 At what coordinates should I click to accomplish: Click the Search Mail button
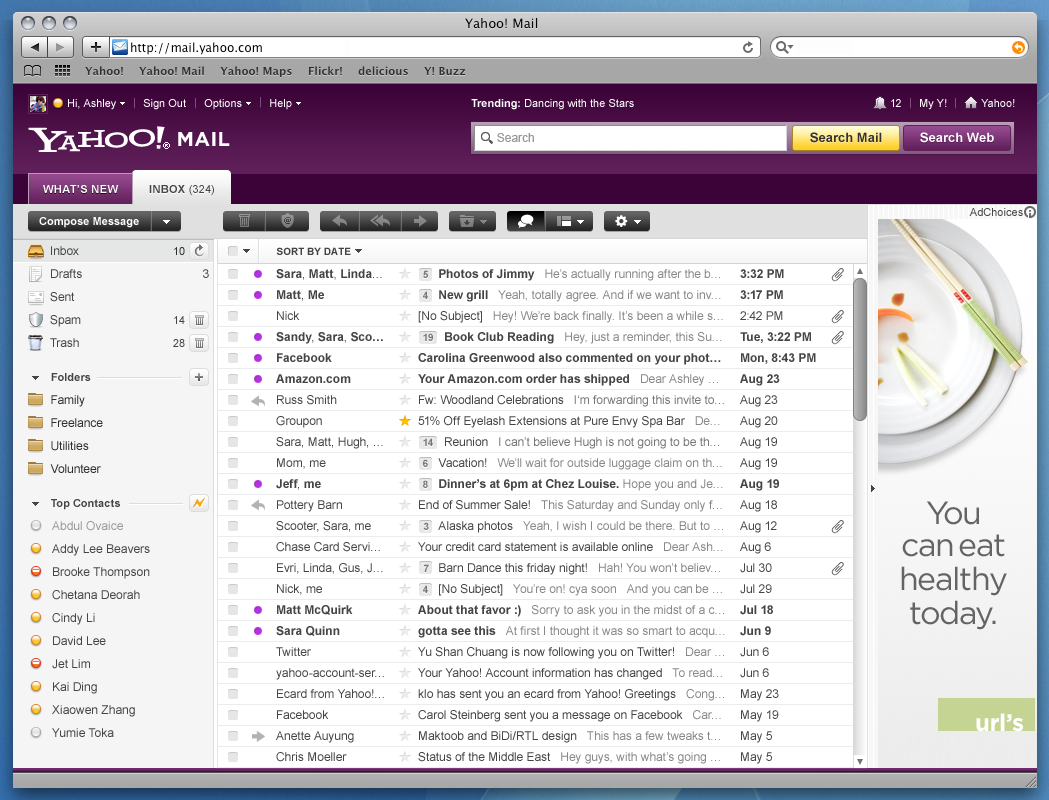click(x=846, y=138)
